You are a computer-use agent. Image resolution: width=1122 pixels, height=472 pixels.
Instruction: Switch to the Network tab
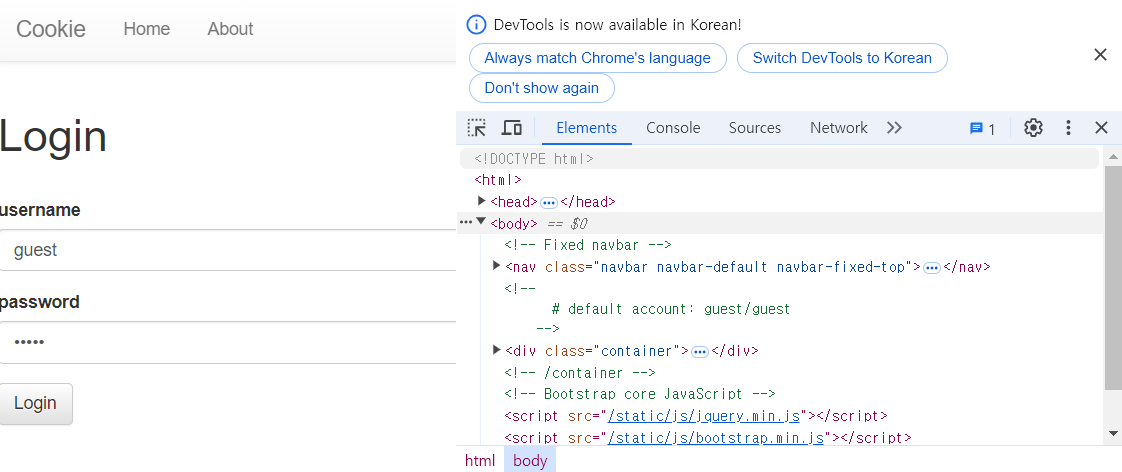pyautogui.click(x=838, y=128)
